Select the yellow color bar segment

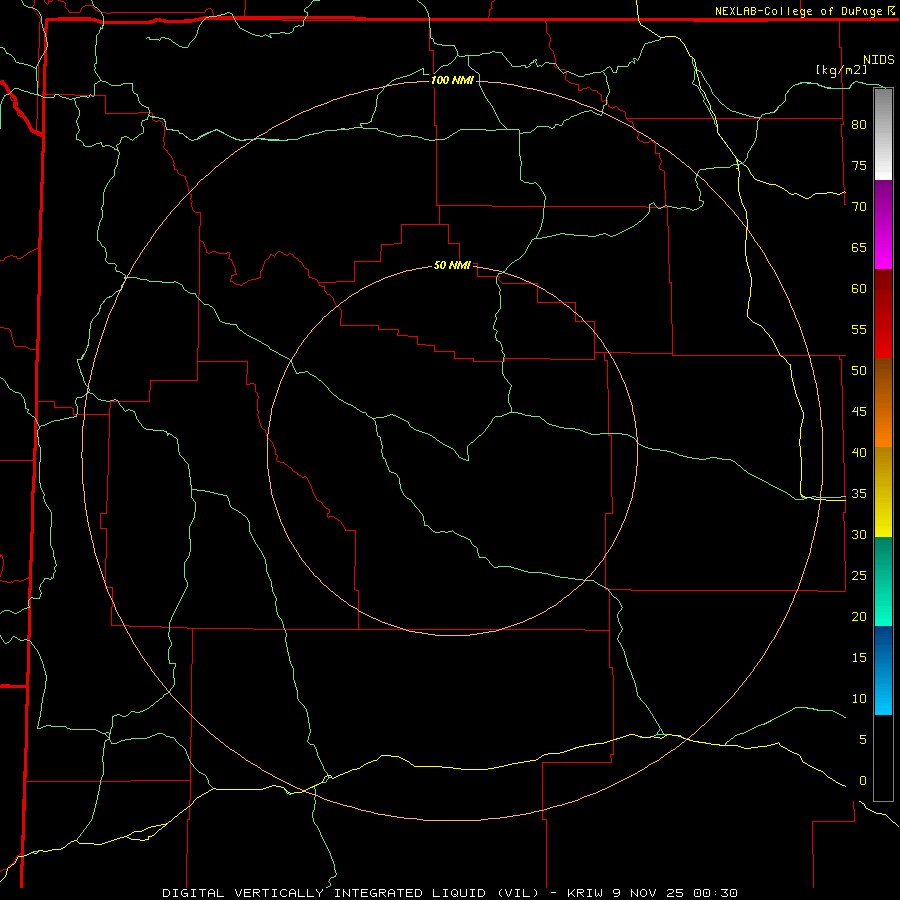[x=883, y=492]
